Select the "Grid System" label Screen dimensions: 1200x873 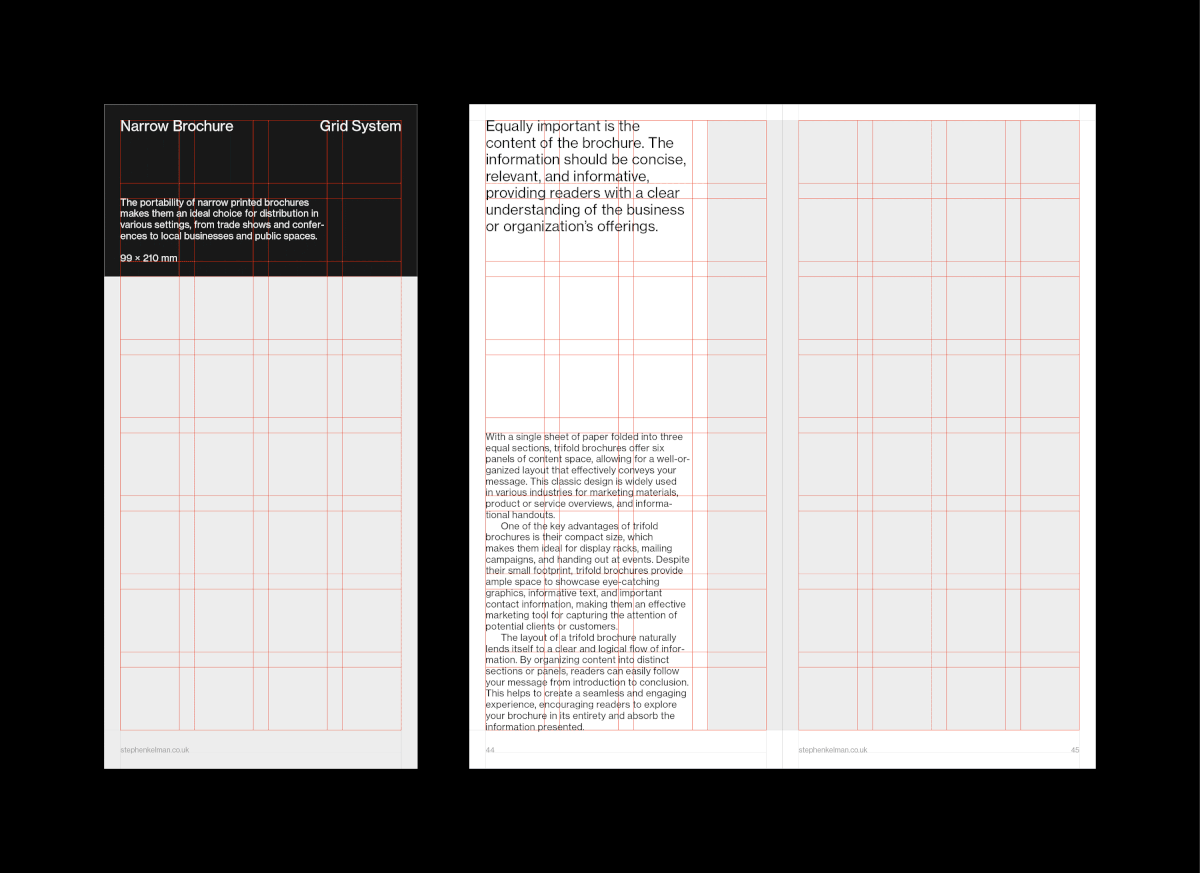click(360, 126)
